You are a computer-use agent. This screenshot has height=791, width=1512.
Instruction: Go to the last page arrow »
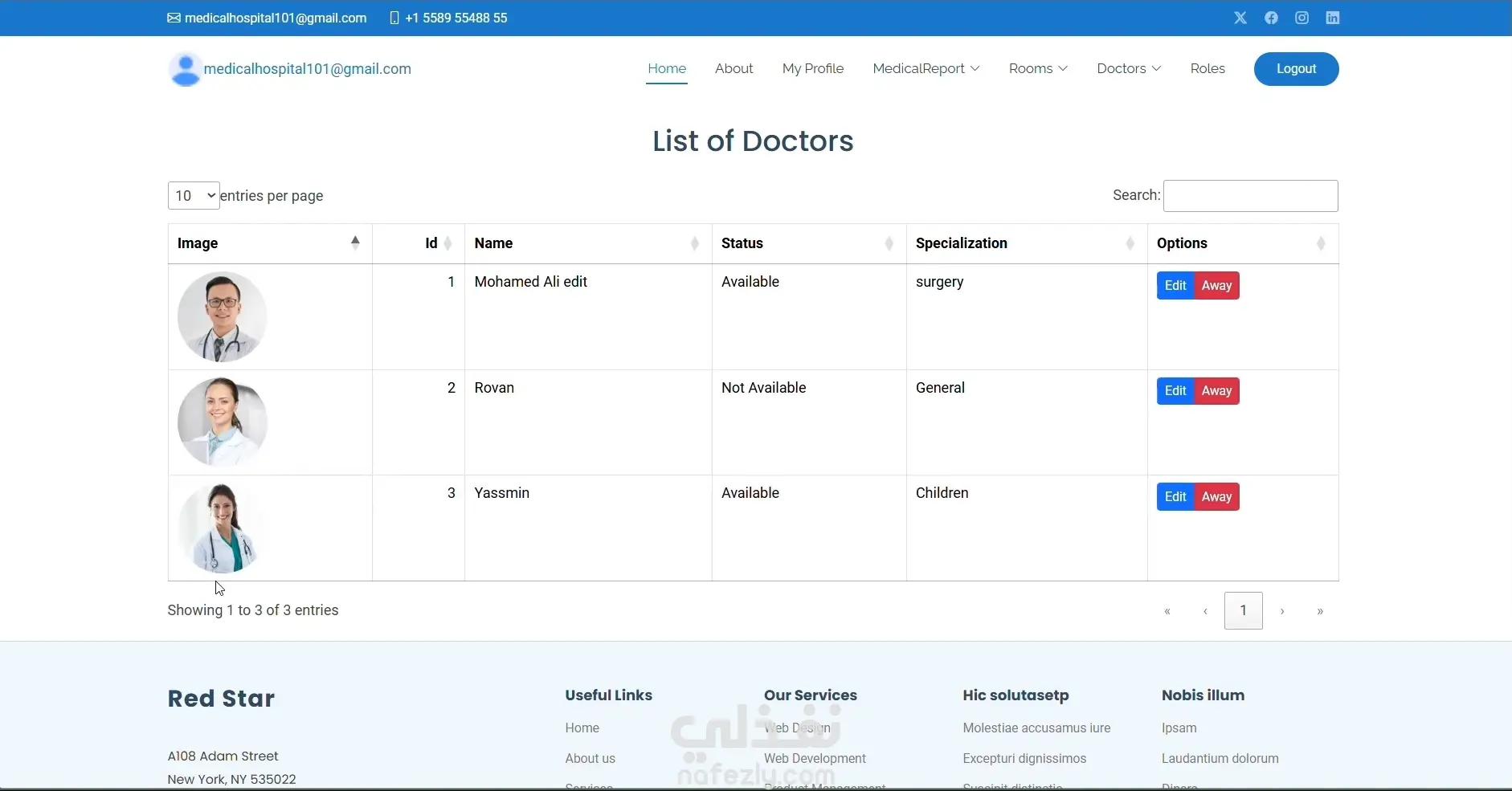click(1320, 611)
